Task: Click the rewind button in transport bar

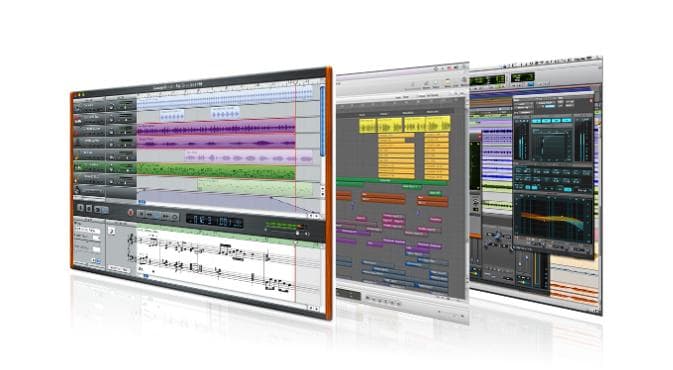Action: tap(150, 215)
